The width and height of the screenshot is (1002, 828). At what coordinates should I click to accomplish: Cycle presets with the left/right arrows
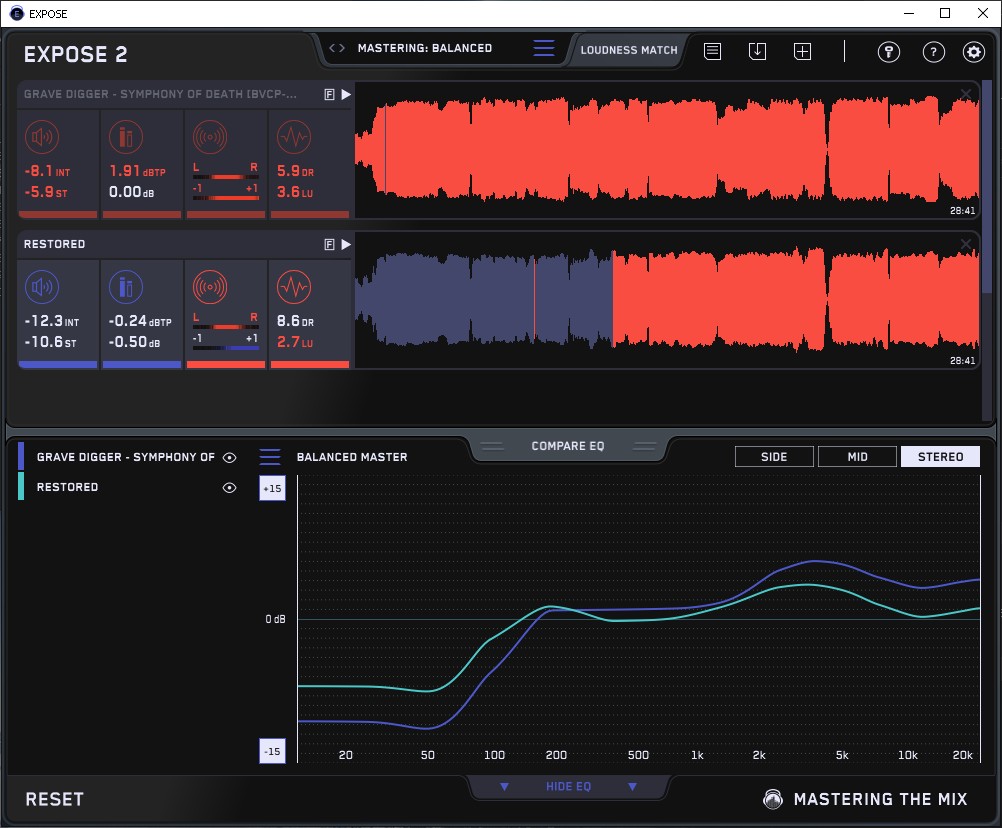[337, 48]
